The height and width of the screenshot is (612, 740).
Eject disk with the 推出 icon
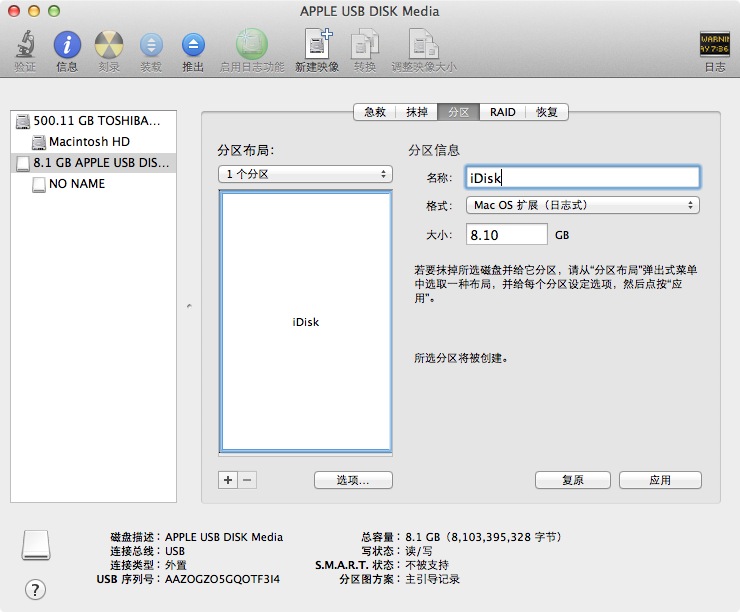tap(193, 45)
